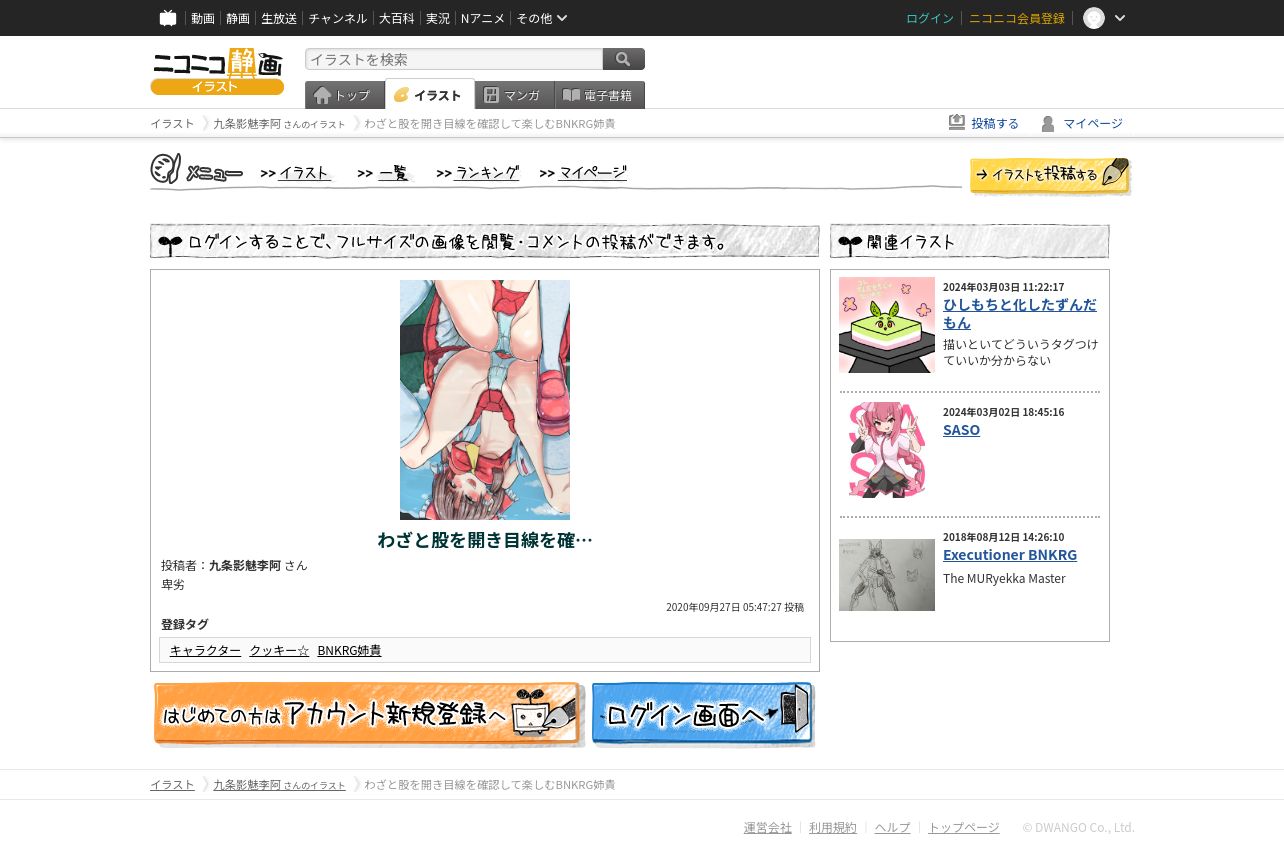Open the 静画 link in top bar
The image size is (1284, 854).
point(238,18)
